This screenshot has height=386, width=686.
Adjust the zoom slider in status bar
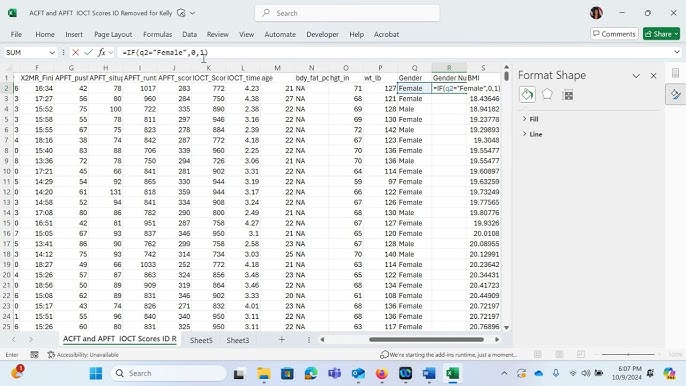(628, 354)
